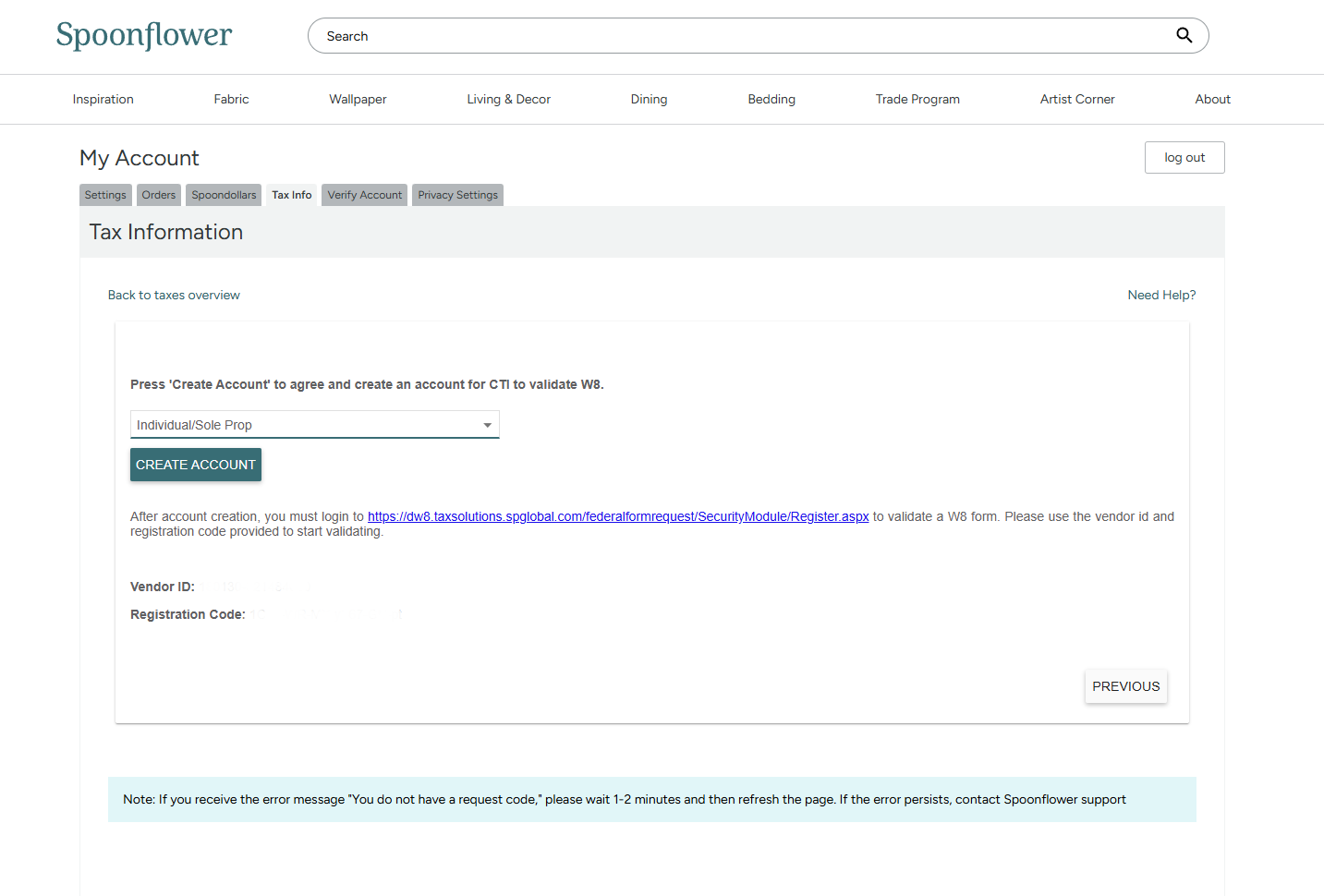This screenshot has width=1324, height=896.
Task: Open the Trade Program menu item
Action: coord(917,100)
